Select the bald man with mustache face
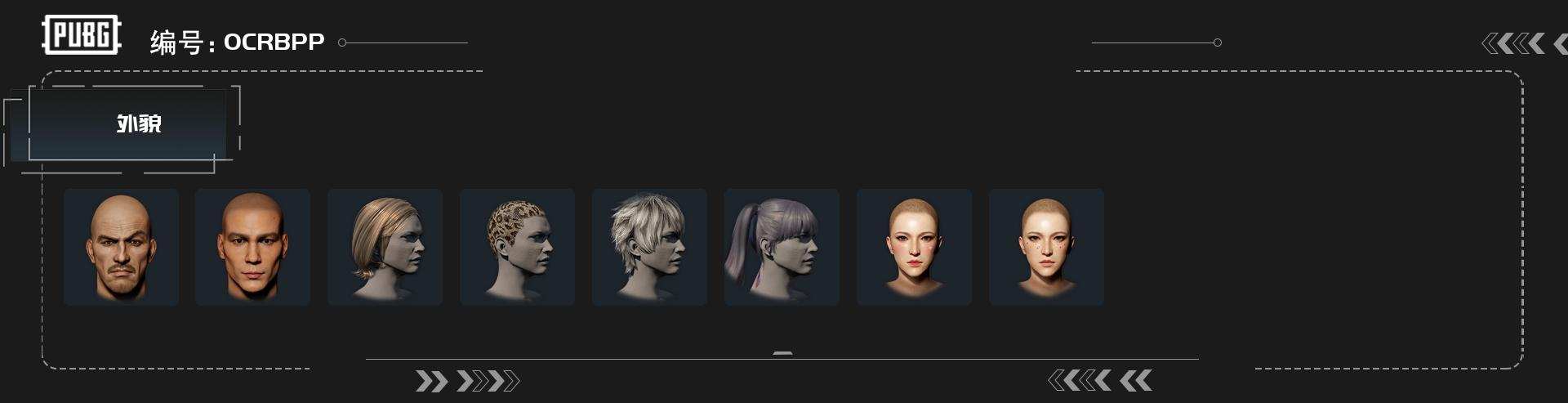 [121, 247]
